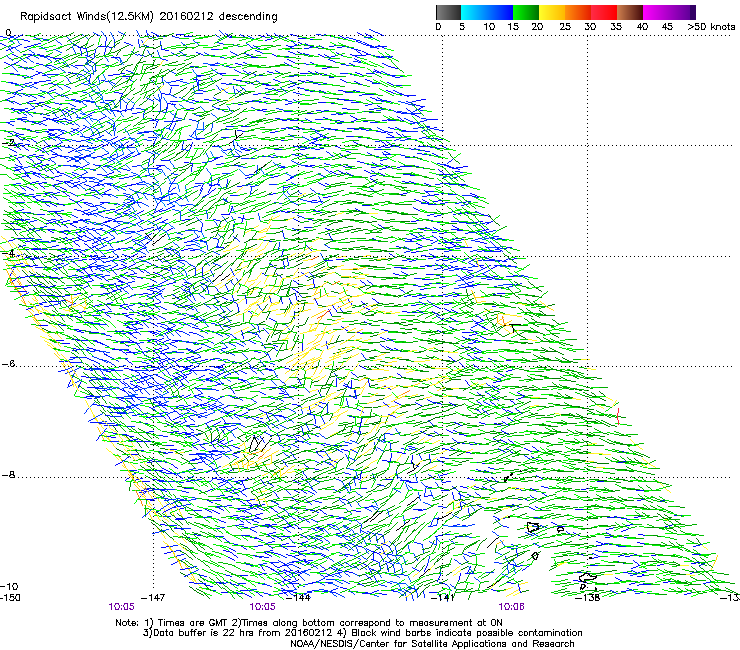Click the "NOAA/NESDIS/Center for Satellite Applications and Research" credit
The width and height of the screenshot is (740, 650).
coord(432,644)
